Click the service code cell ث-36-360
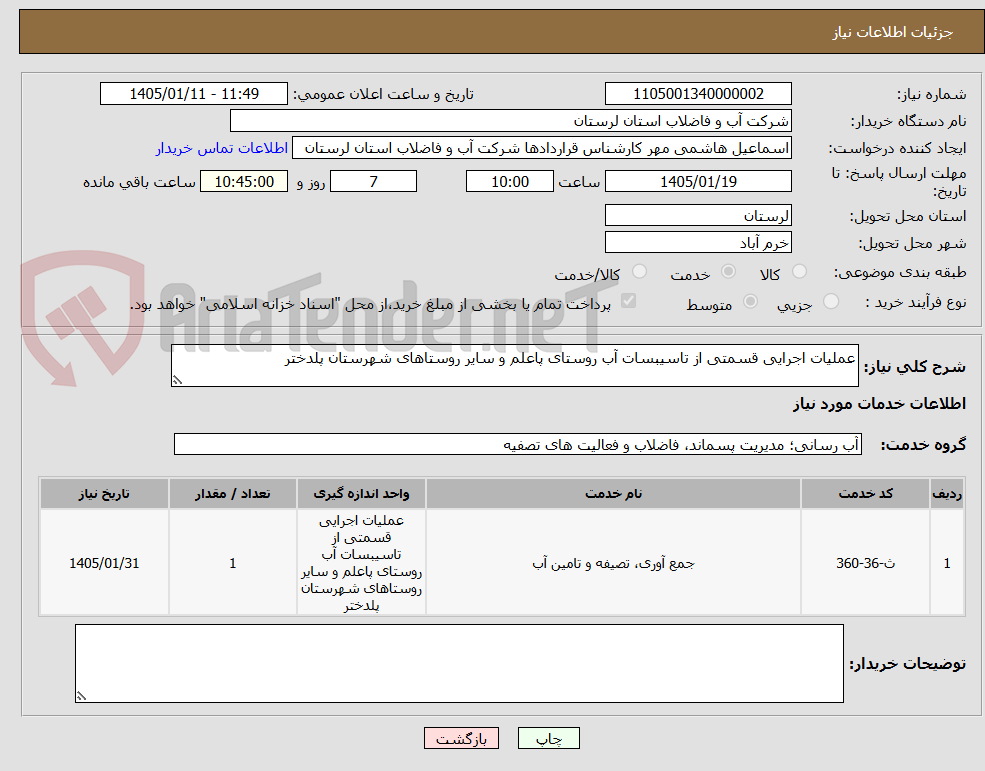 [865, 563]
